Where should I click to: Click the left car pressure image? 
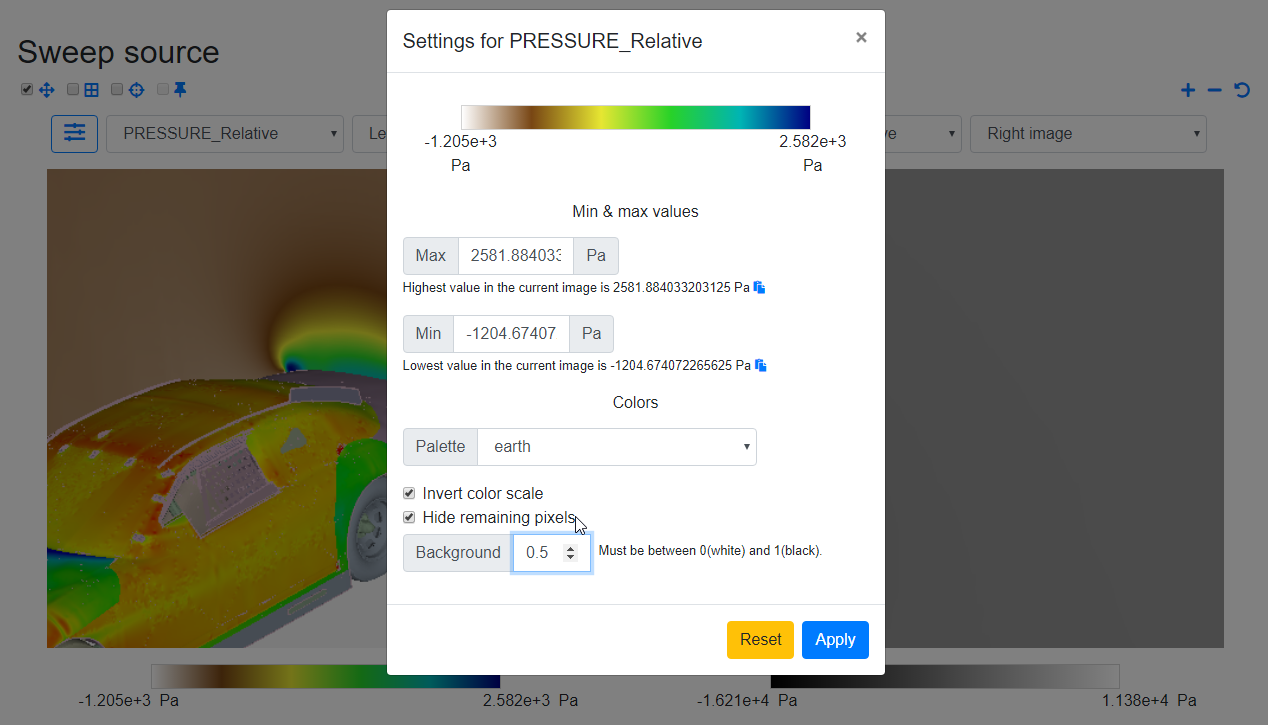coord(217,408)
